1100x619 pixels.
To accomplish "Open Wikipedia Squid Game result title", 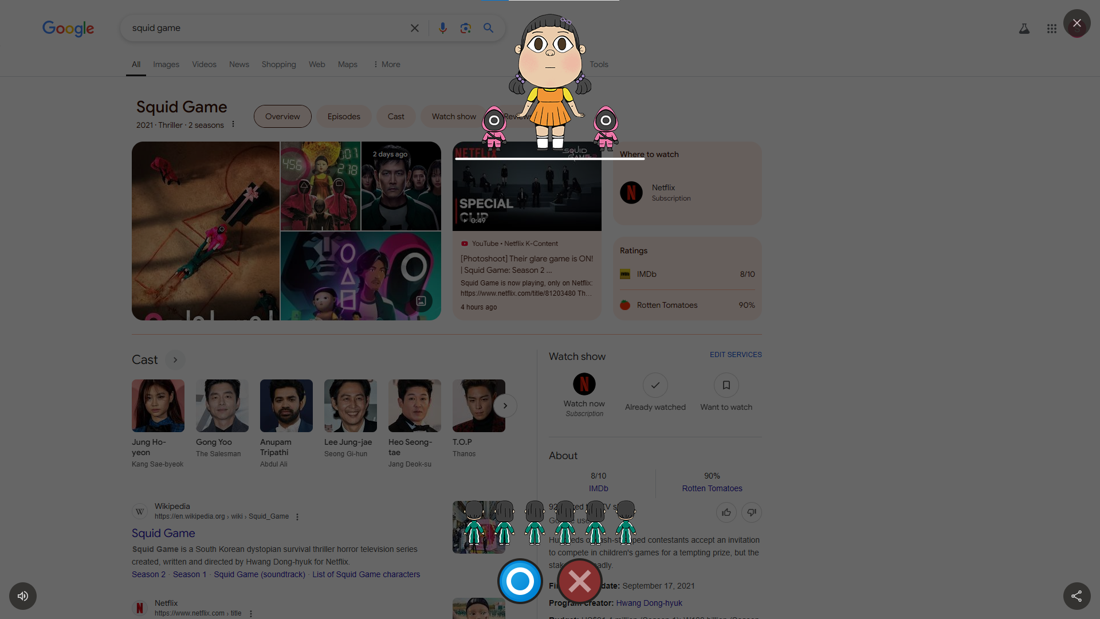I will pyautogui.click(x=163, y=533).
